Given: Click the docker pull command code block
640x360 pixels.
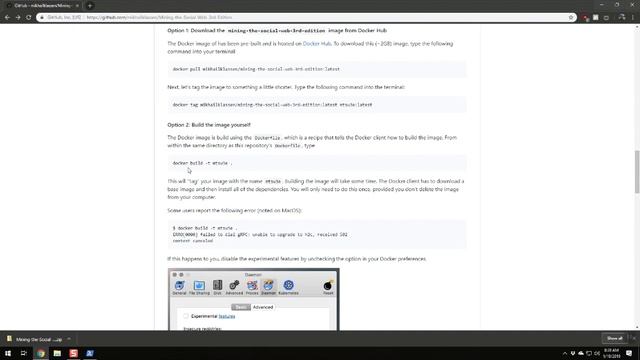Looking at the screenshot, I should [317, 69].
